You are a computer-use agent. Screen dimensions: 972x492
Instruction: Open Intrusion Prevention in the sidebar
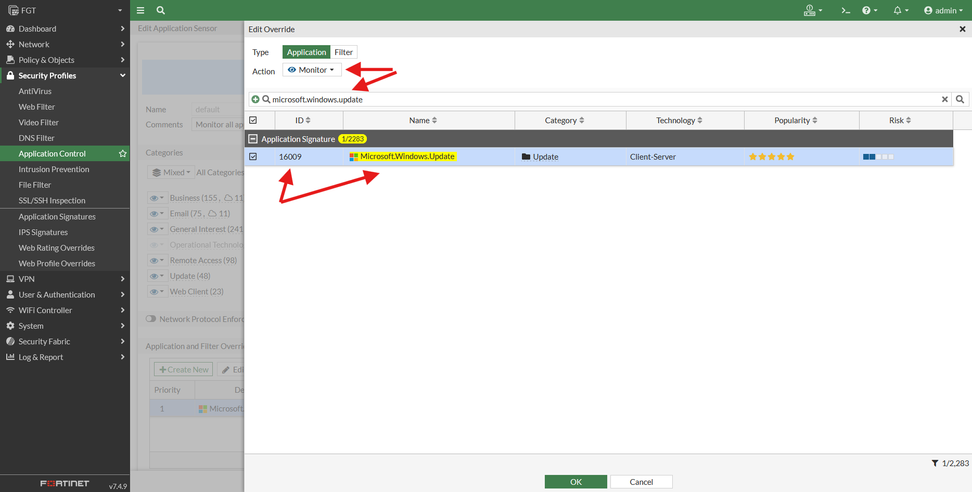point(54,169)
